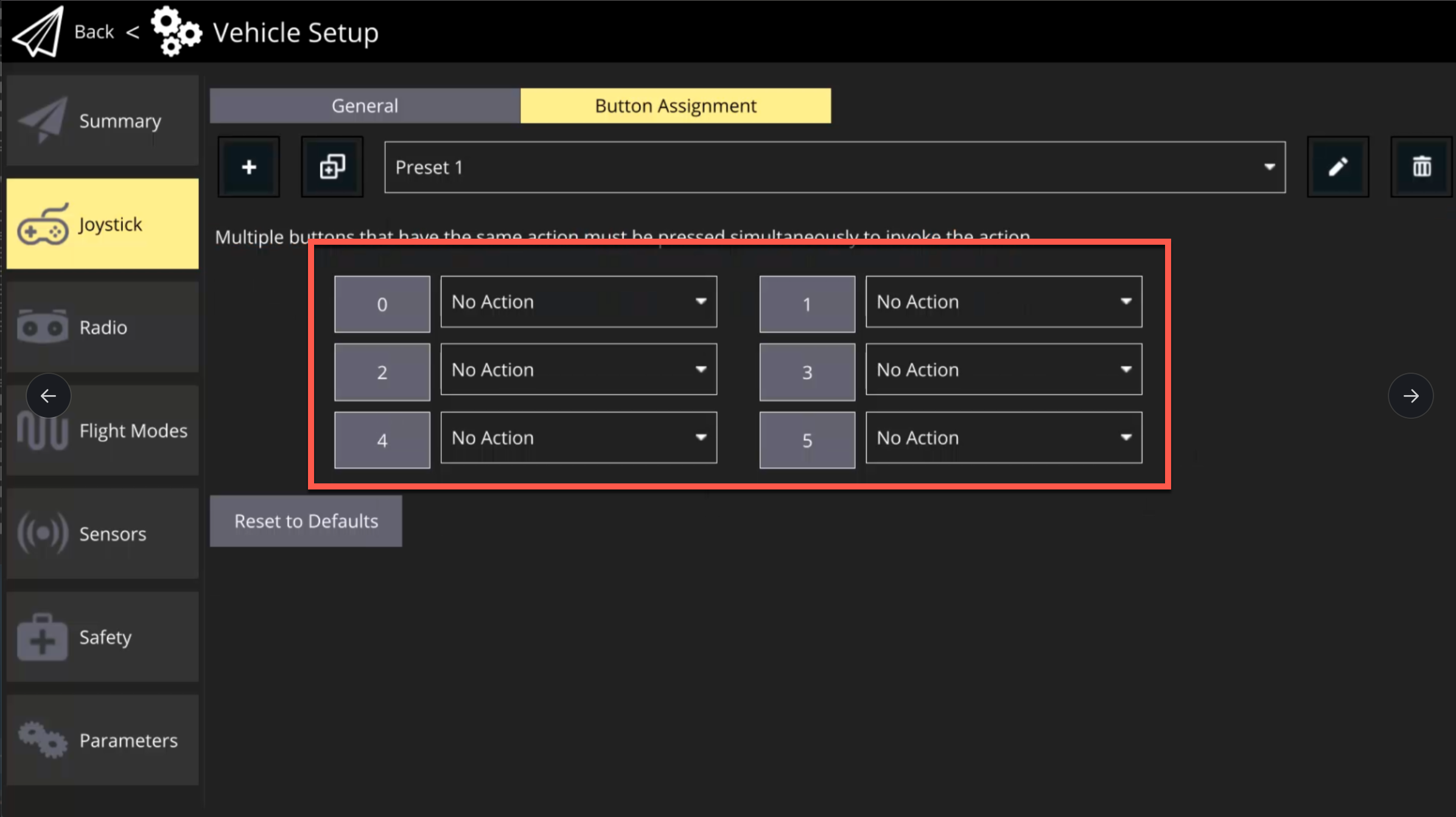Click the duplicate preset icon
Screen dimensions: 1456x817
(332, 167)
